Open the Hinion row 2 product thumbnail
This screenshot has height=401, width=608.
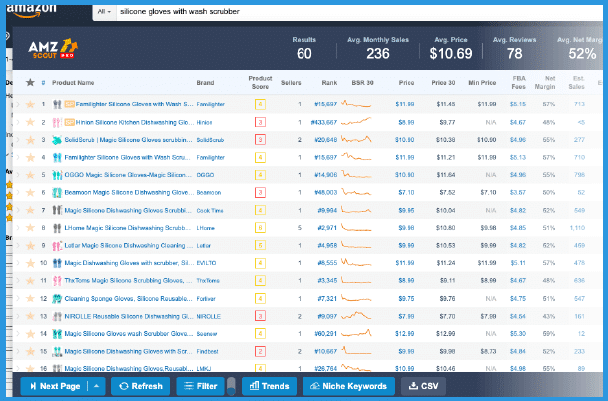point(57,122)
